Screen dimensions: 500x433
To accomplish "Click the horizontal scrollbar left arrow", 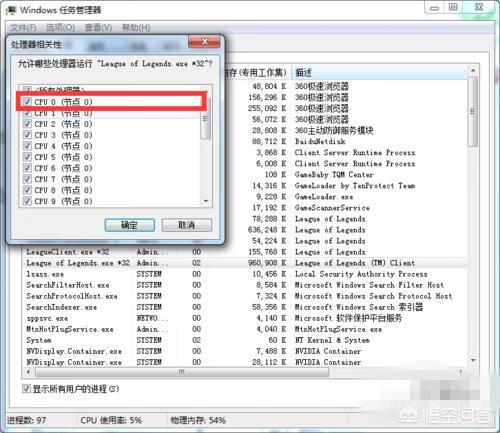I will [29, 371].
